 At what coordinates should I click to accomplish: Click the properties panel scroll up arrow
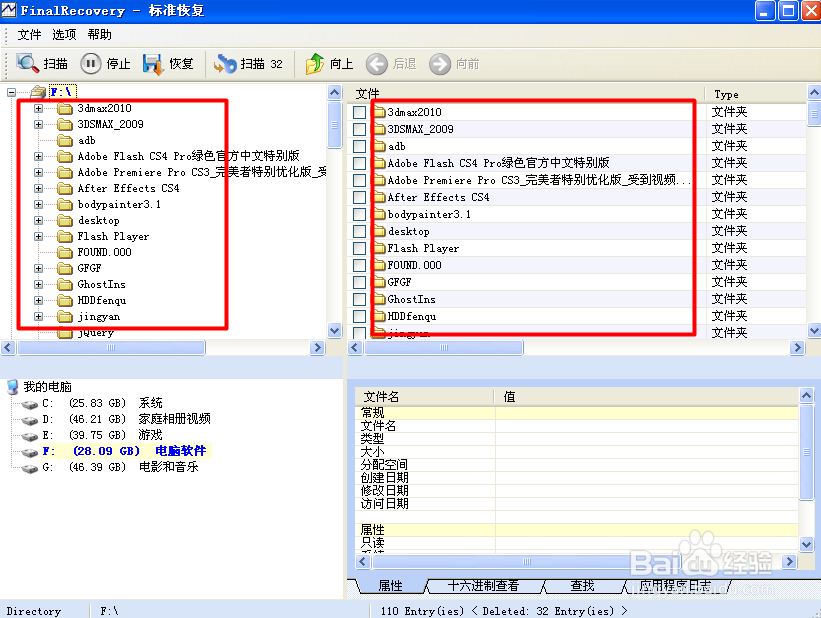[806, 395]
